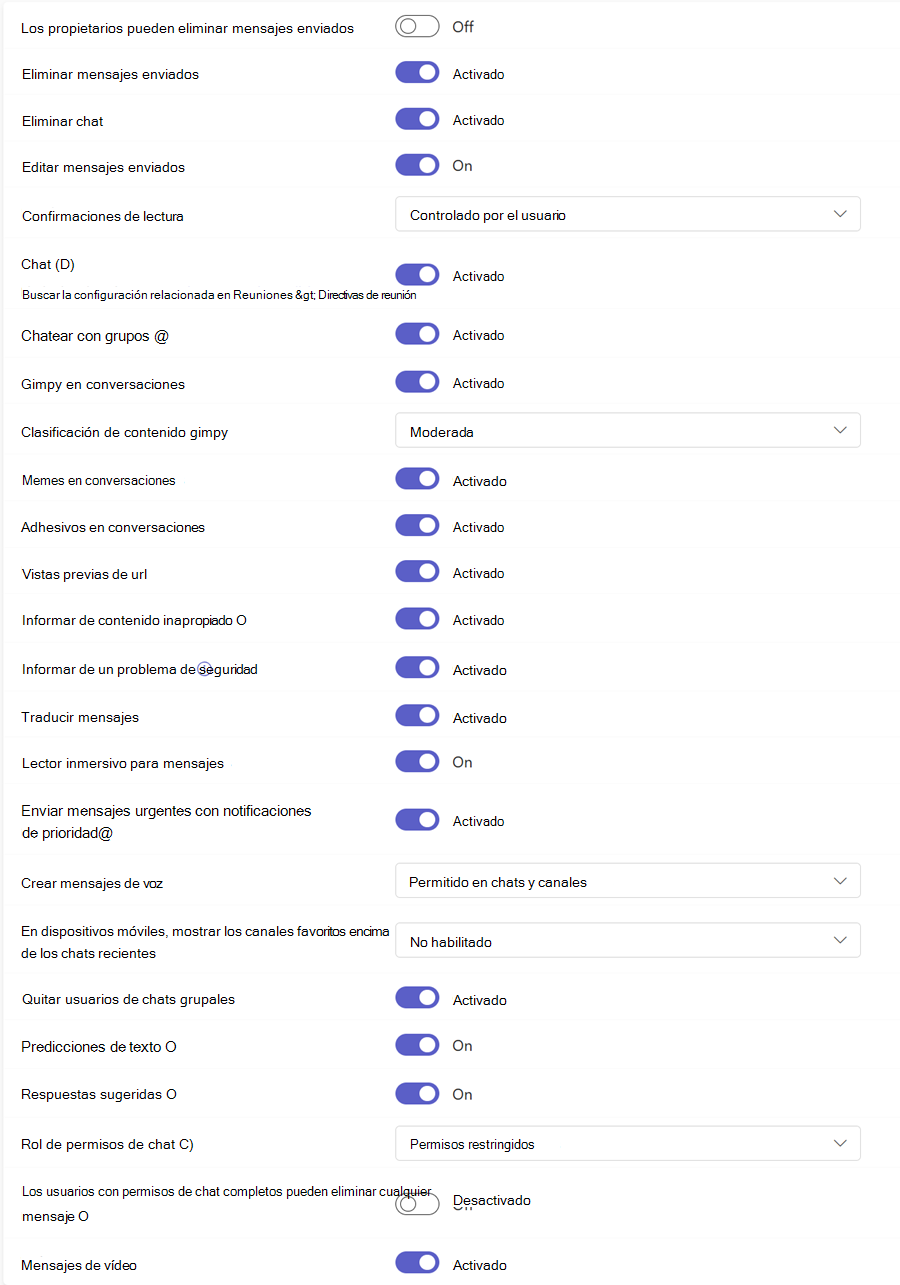900x1285 pixels.
Task: Expand Clasificación de contenido gimpy dropdown
Action: 627,432
